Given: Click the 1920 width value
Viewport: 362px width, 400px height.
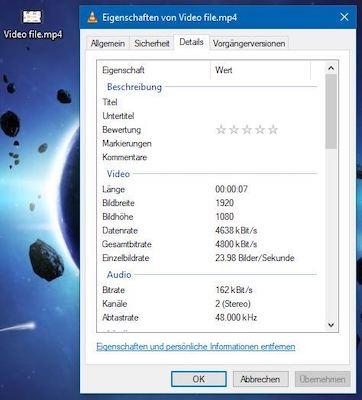Looking at the screenshot, I should click(225, 203).
